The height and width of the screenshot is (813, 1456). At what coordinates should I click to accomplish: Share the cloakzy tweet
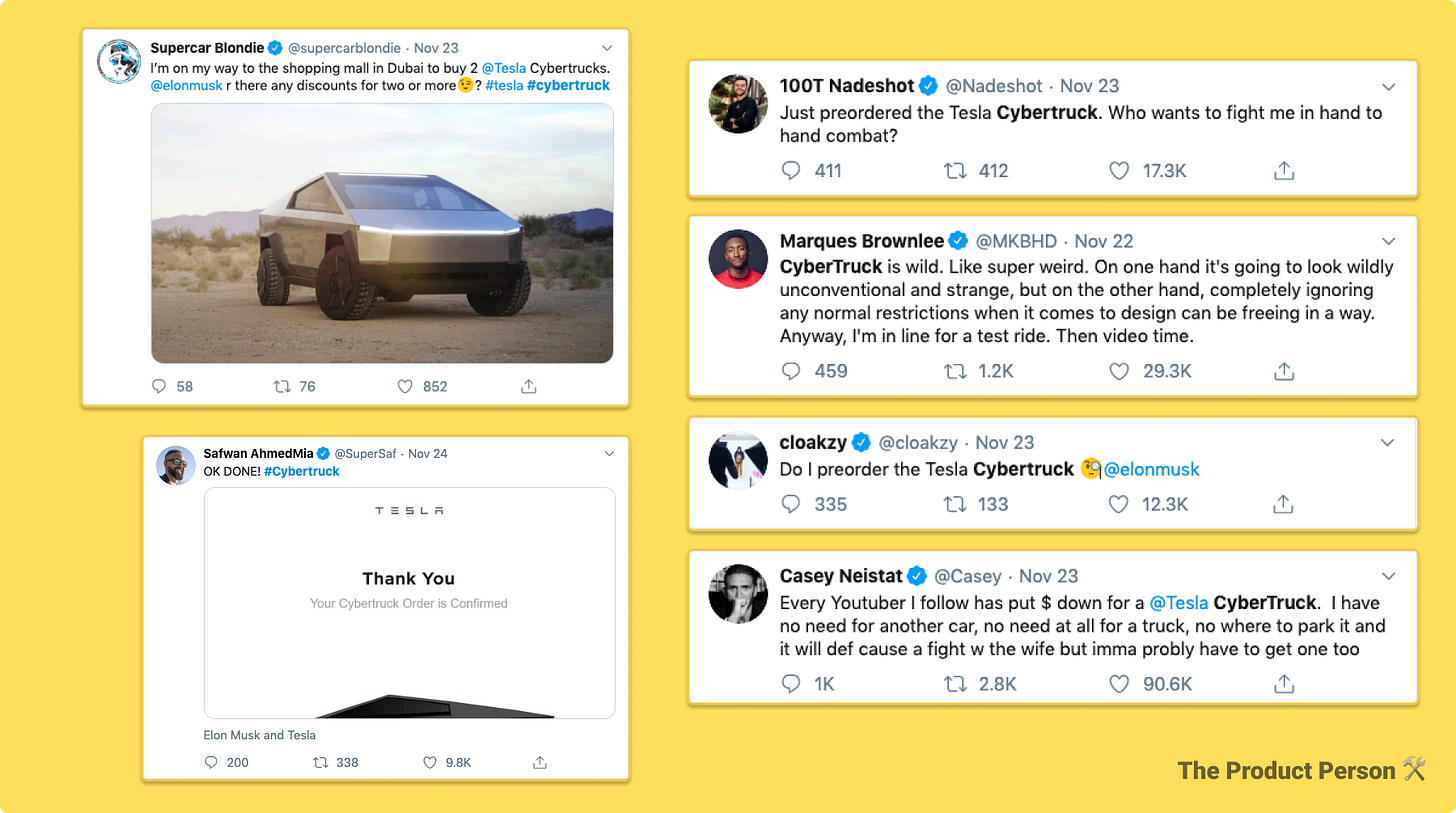1284,504
